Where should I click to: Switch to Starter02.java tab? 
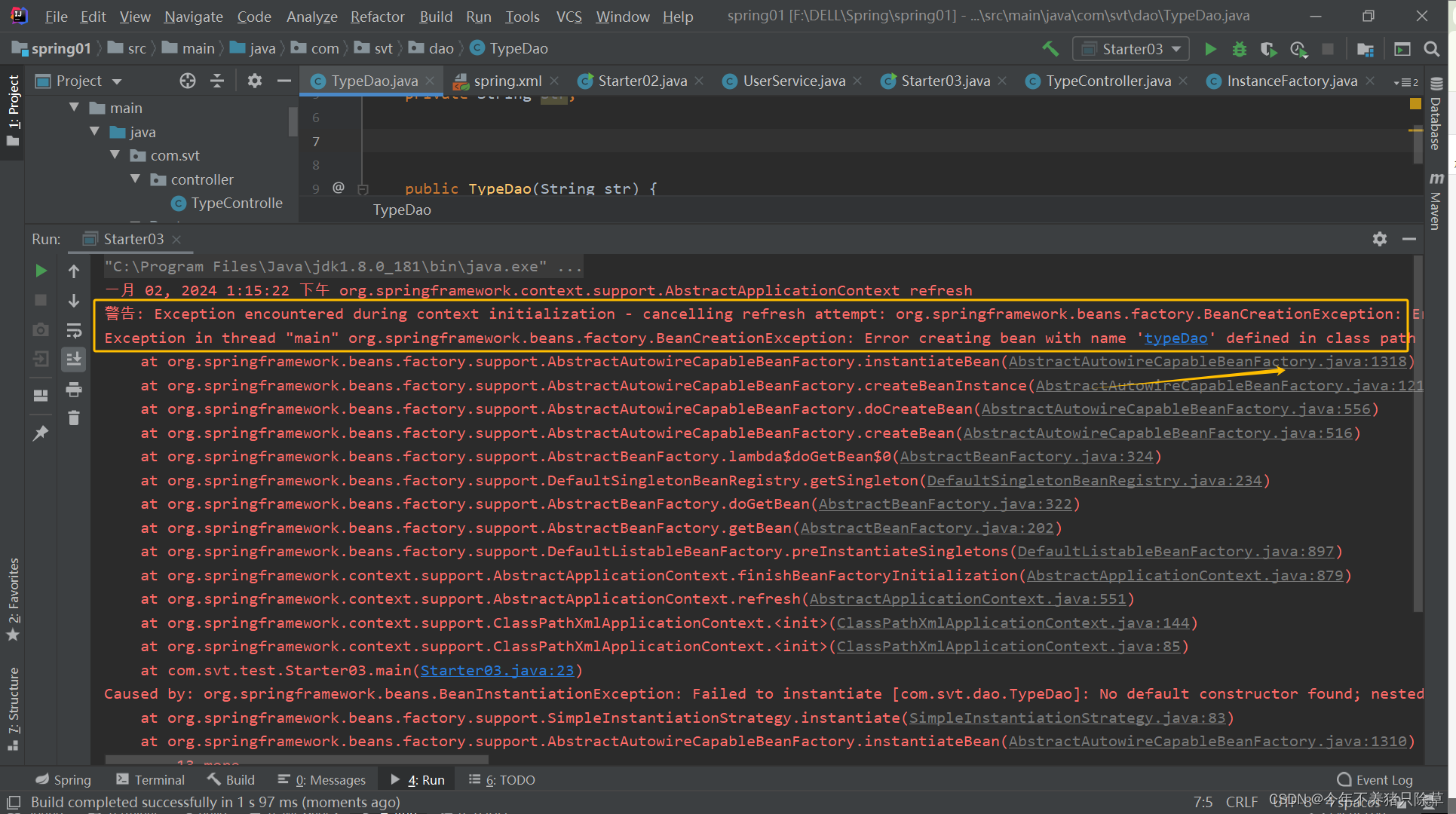point(641,81)
